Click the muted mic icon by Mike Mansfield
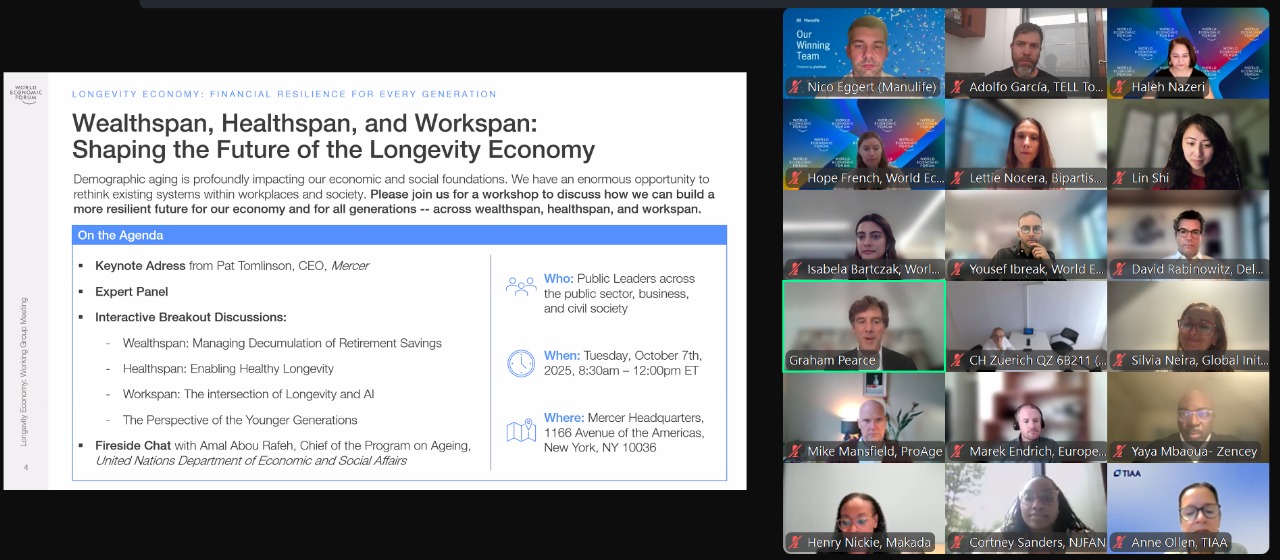 tap(797, 451)
